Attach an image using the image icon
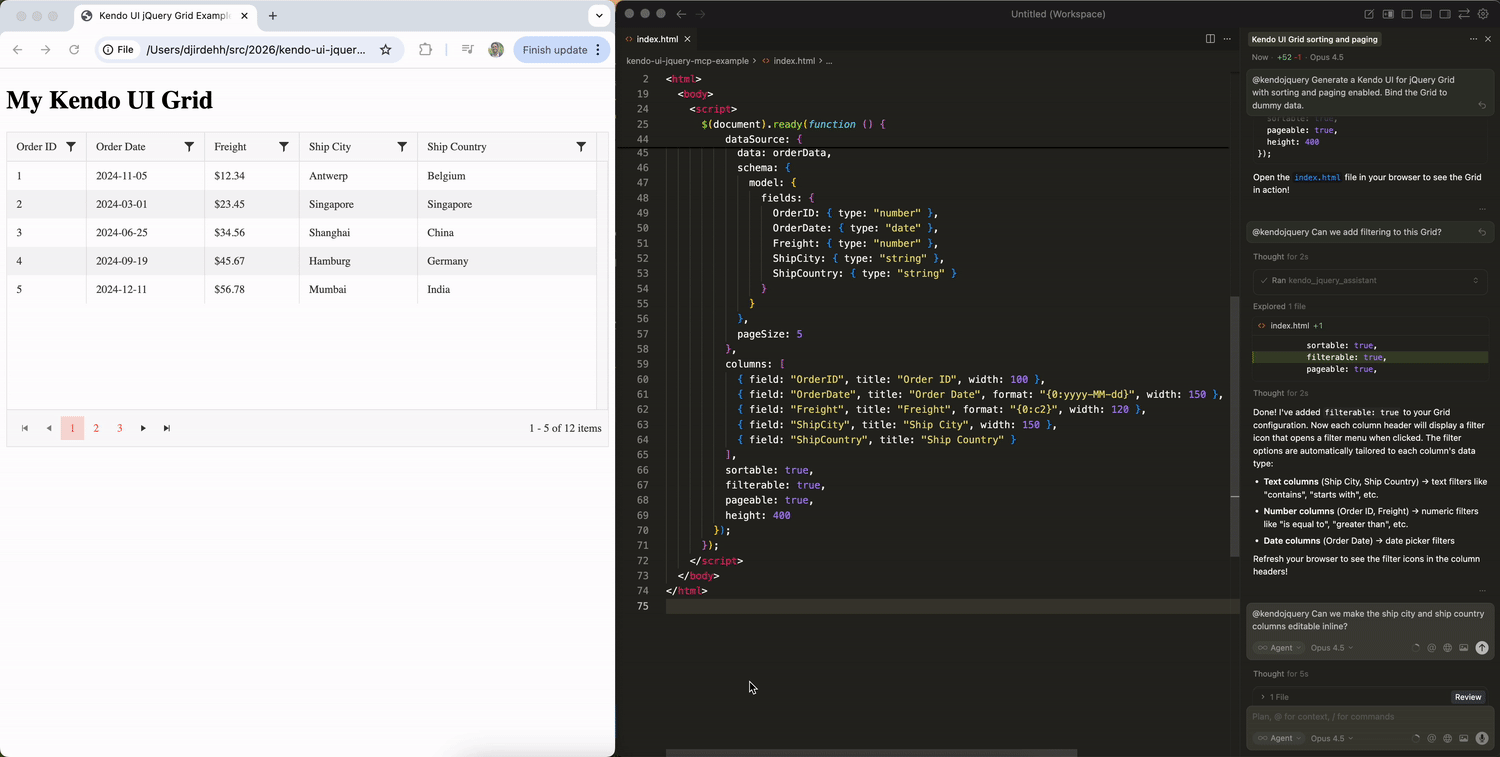 click(x=1463, y=647)
